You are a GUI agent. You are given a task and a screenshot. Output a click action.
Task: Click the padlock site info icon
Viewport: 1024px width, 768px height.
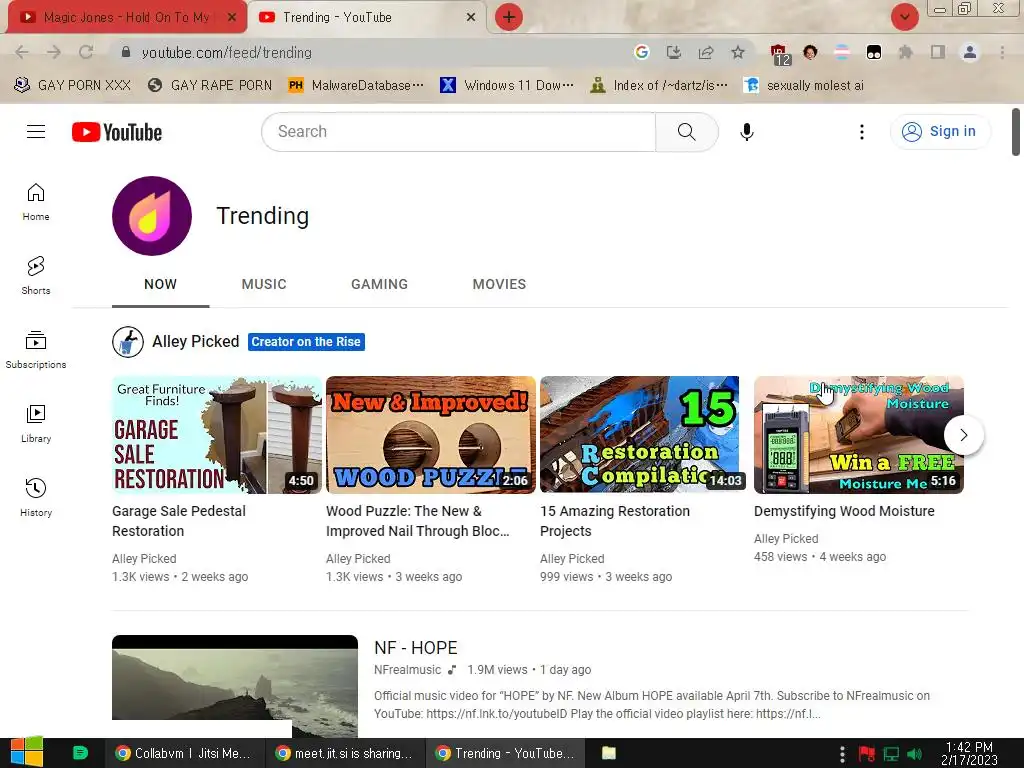click(126, 52)
